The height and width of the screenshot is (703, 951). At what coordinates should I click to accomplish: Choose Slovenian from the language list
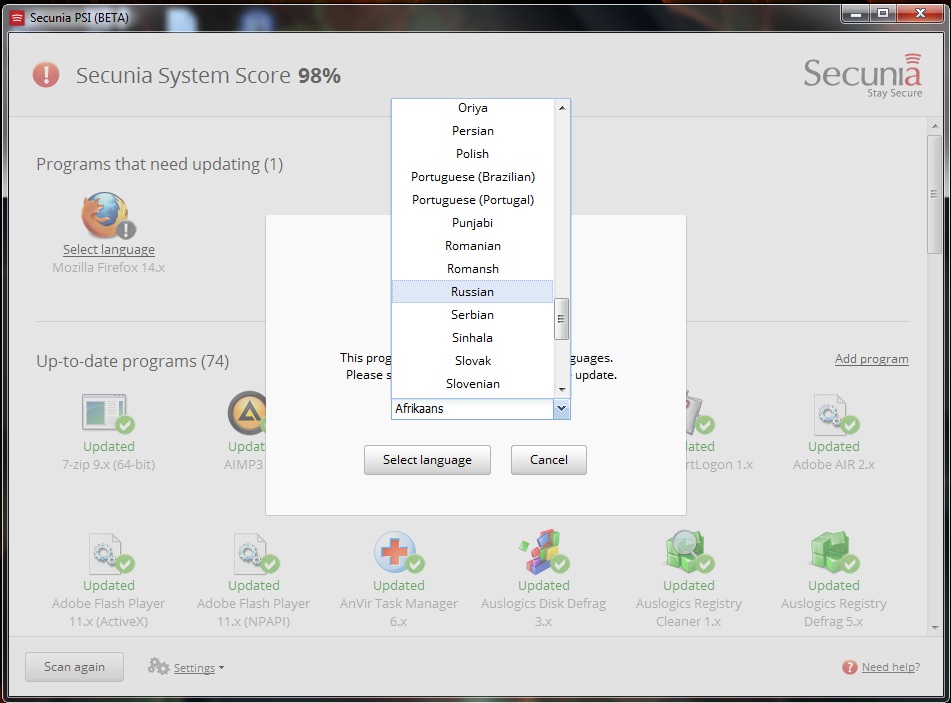[472, 384]
